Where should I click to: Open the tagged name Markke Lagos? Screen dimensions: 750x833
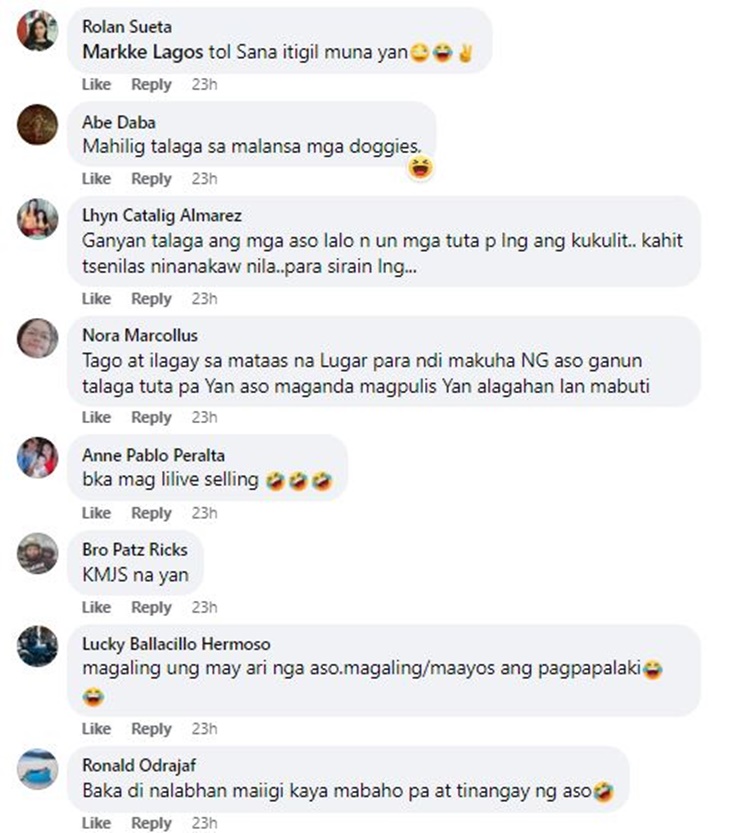click(x=143, y=52)
